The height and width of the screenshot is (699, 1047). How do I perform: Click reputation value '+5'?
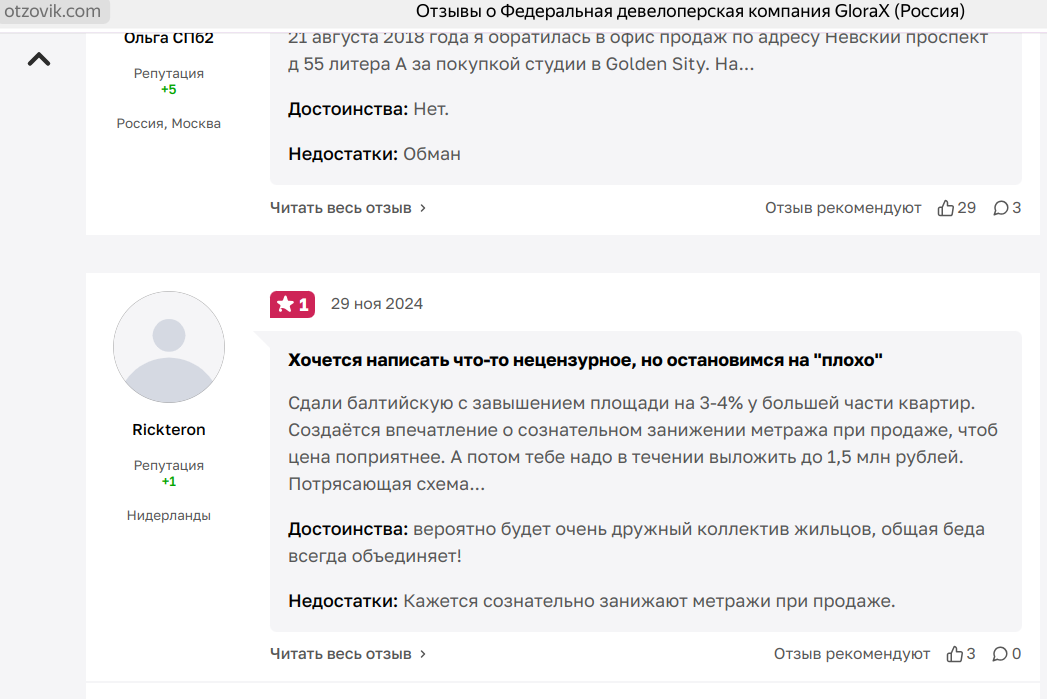(169, 89)
